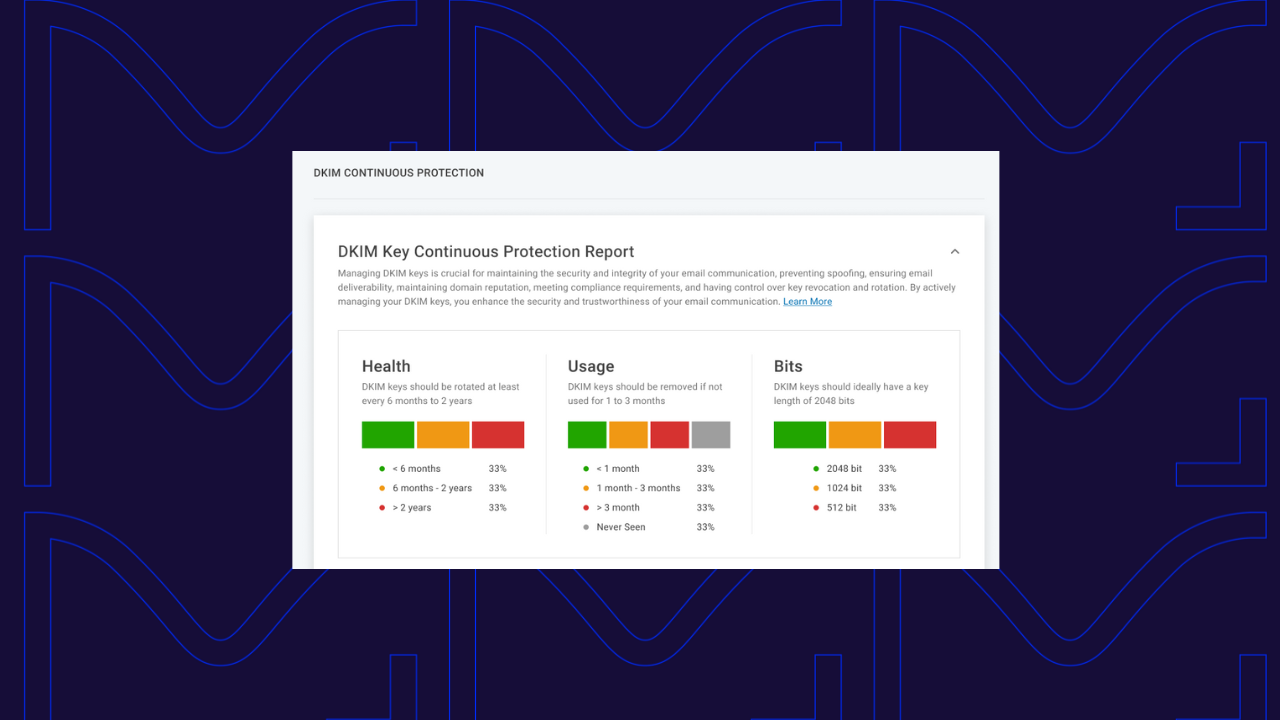Click the green segment of the Health bar

[388, 434]
